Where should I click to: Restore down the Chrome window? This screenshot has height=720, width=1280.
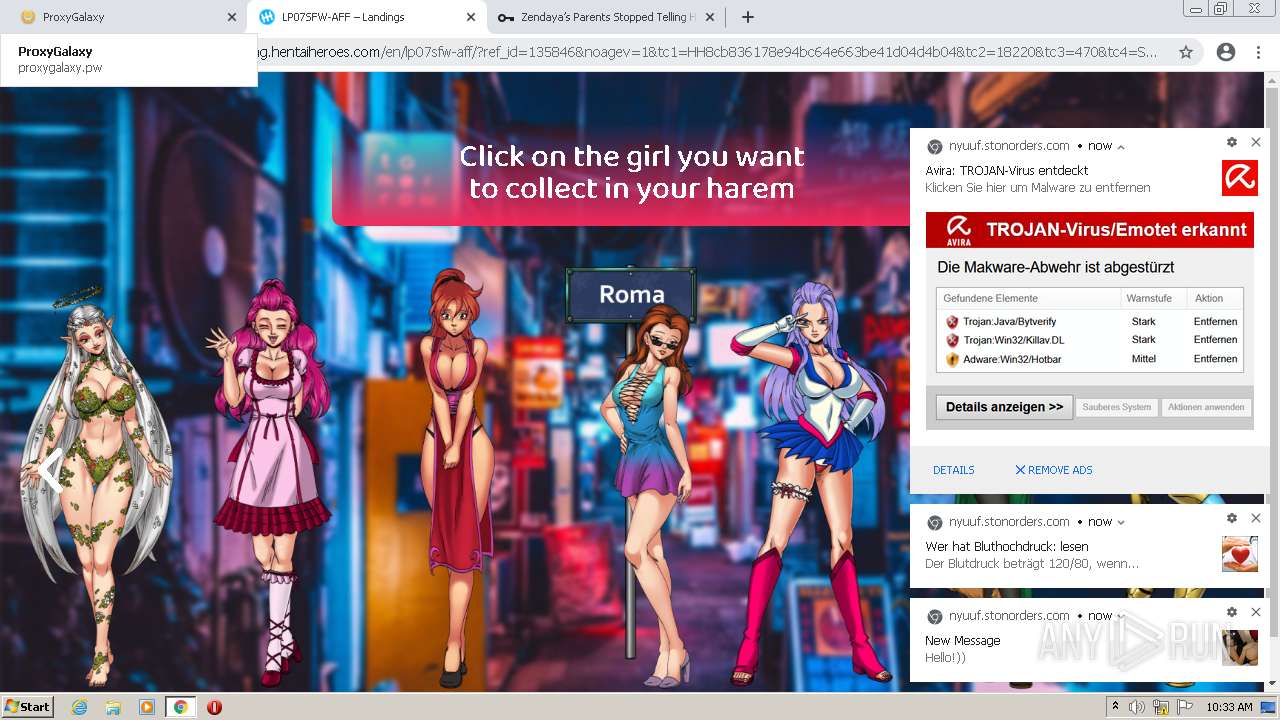coord(1221,9)
